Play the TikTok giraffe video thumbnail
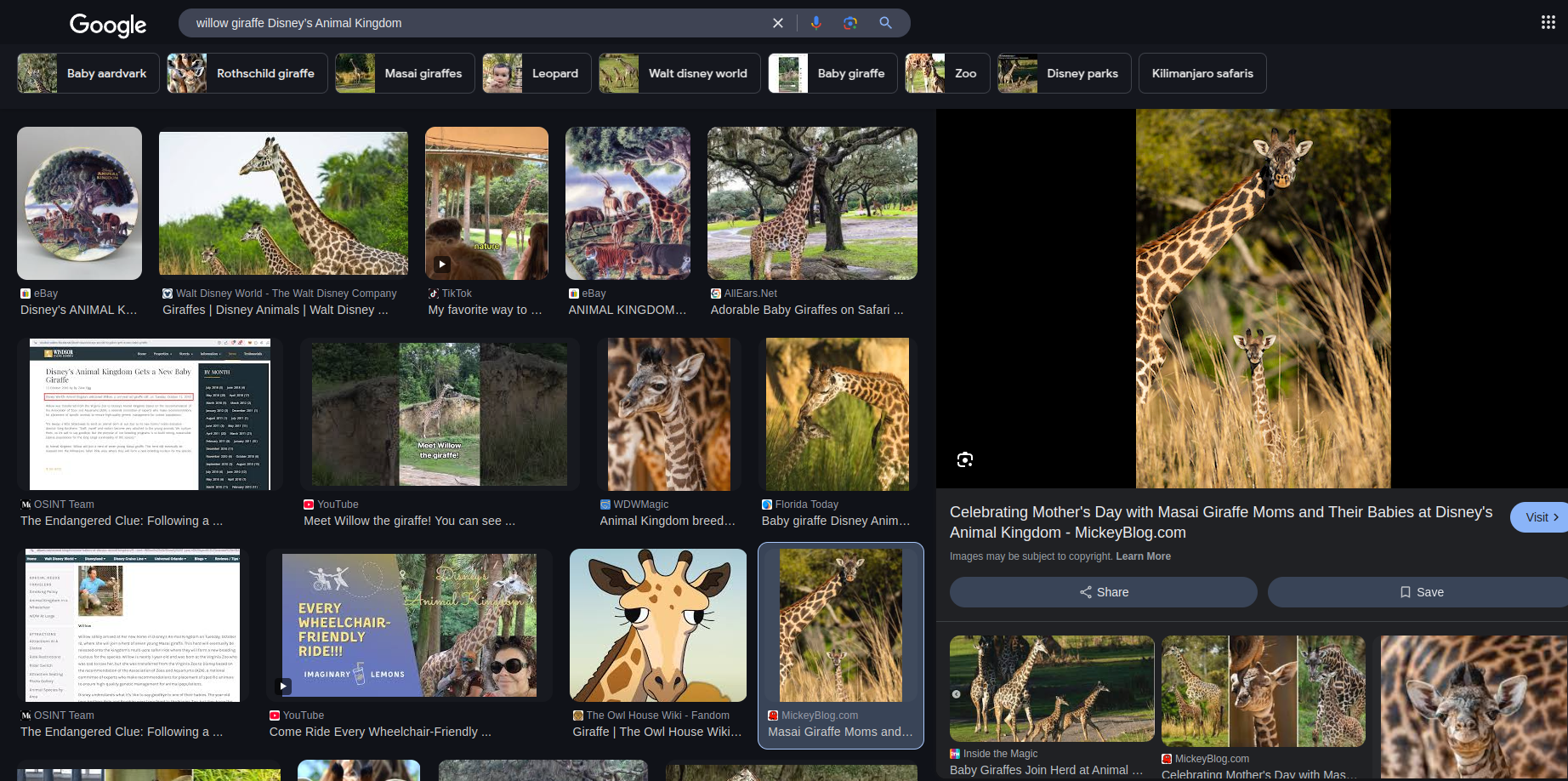 pyautogui.click(x=486, y=203)
